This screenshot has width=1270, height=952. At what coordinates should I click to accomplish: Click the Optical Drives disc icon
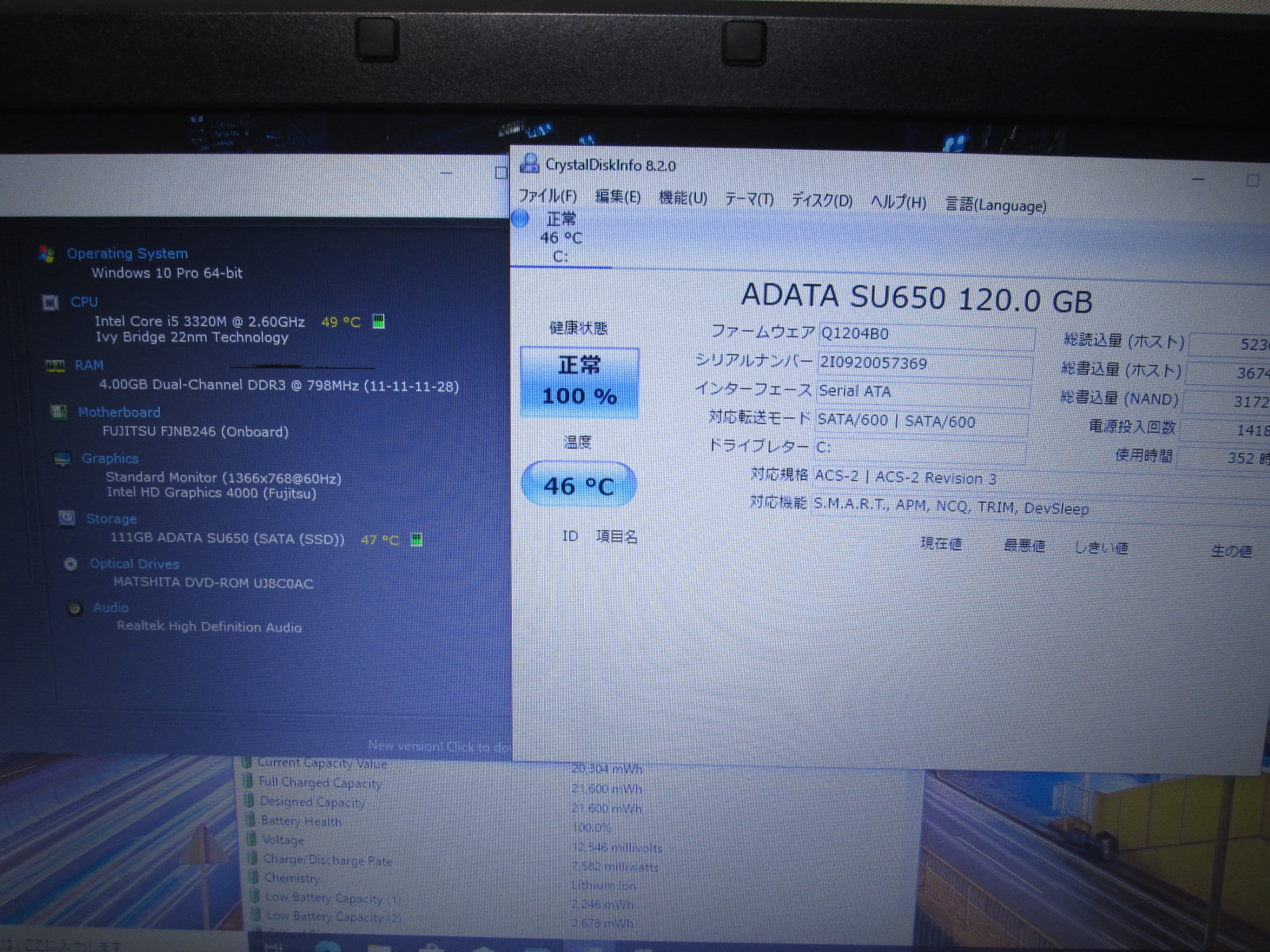tap(71, 564)
